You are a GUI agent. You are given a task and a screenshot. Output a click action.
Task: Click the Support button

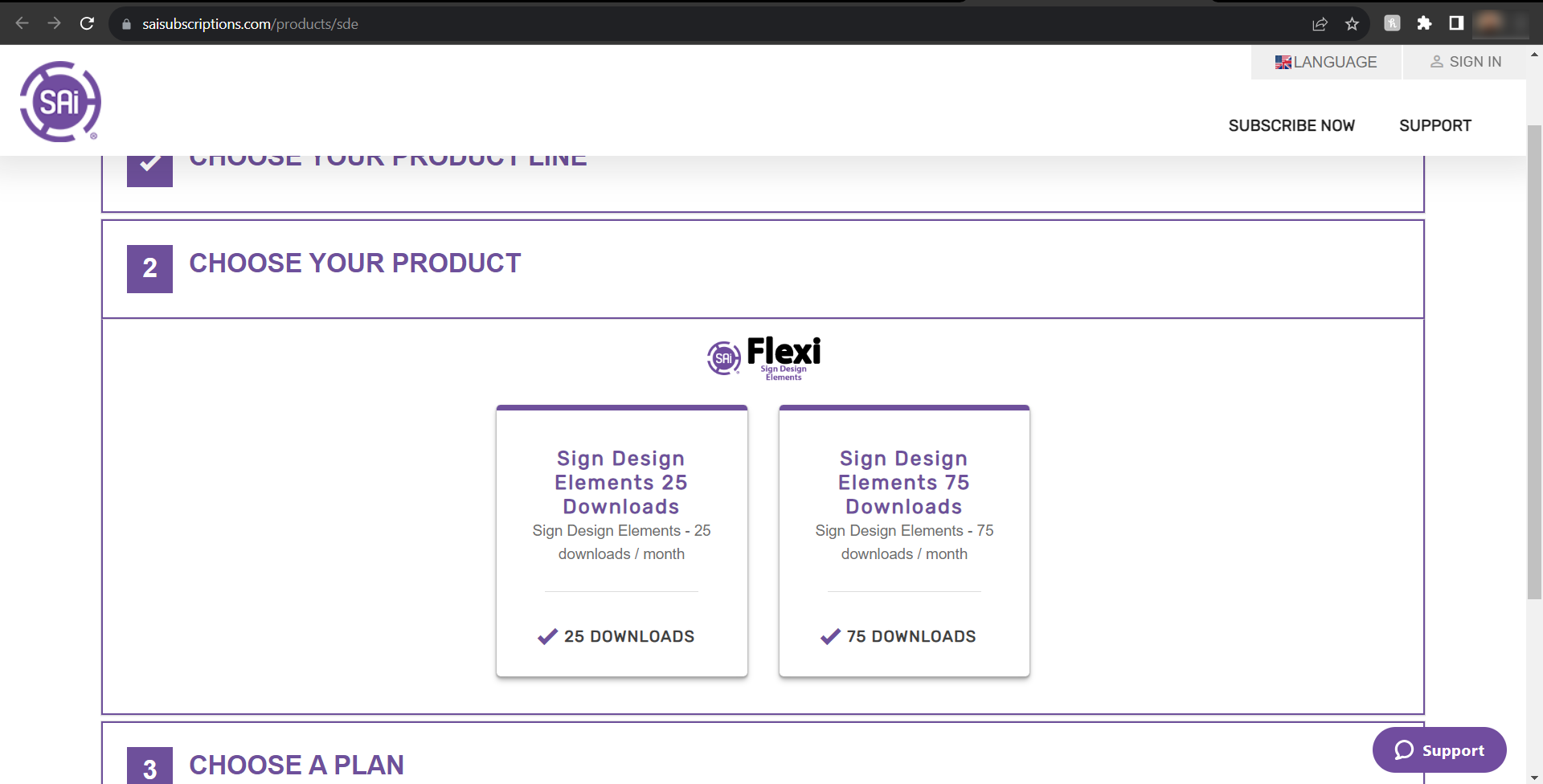click(1440, 749)
